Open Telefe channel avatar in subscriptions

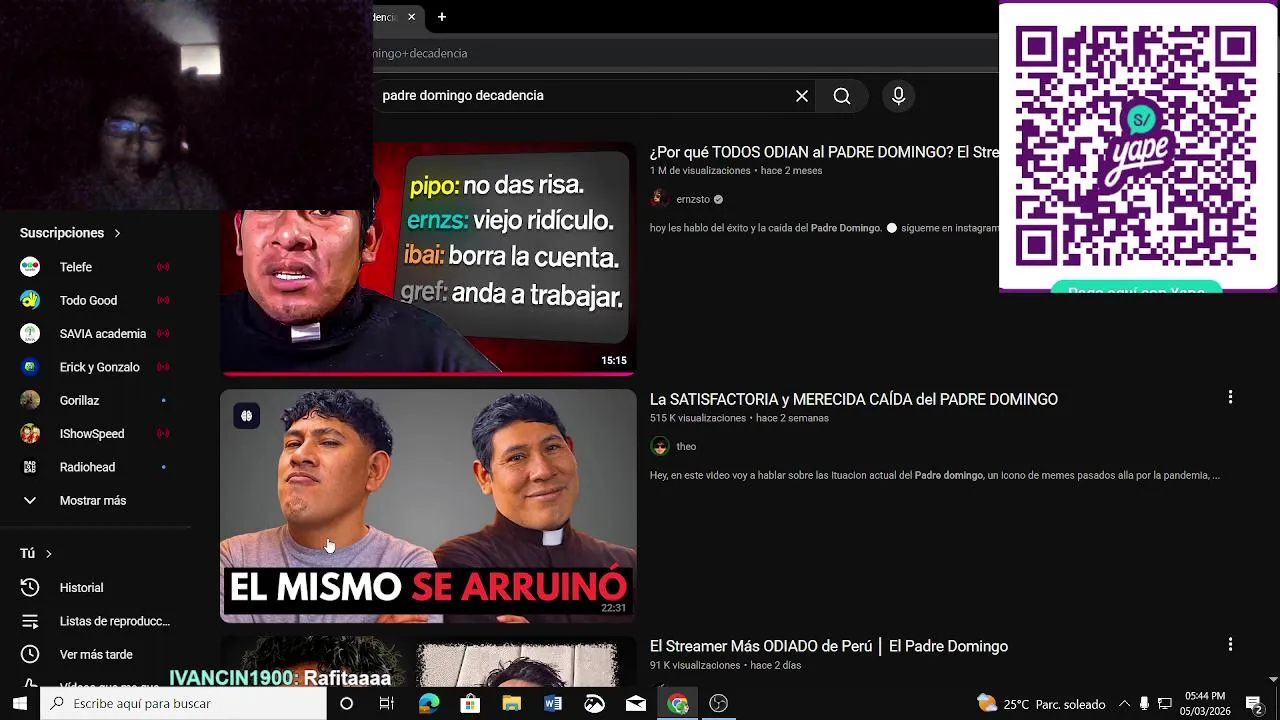click(x=30, y=267)
